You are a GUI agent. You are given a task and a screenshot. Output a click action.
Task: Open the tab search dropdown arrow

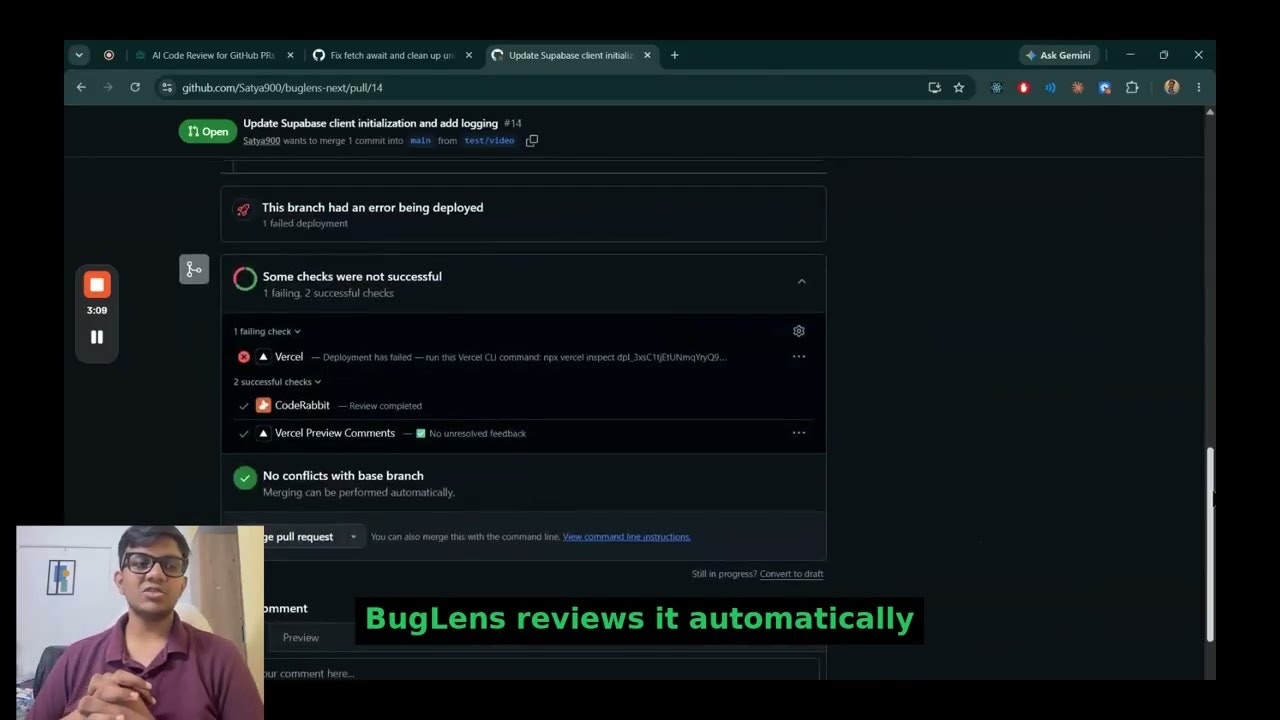pyautogui.click(x=79, y=55)
